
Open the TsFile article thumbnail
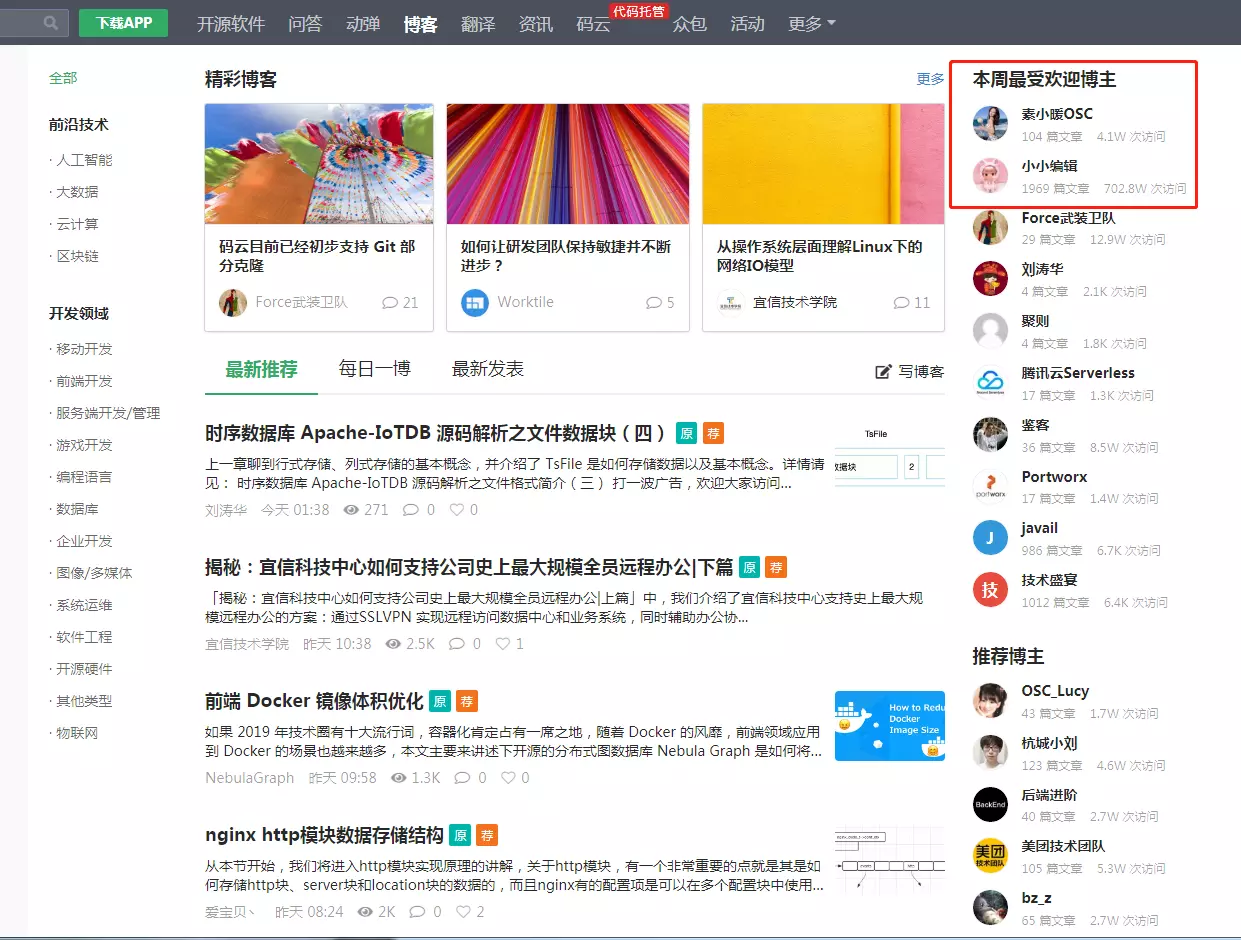[890, 455]
